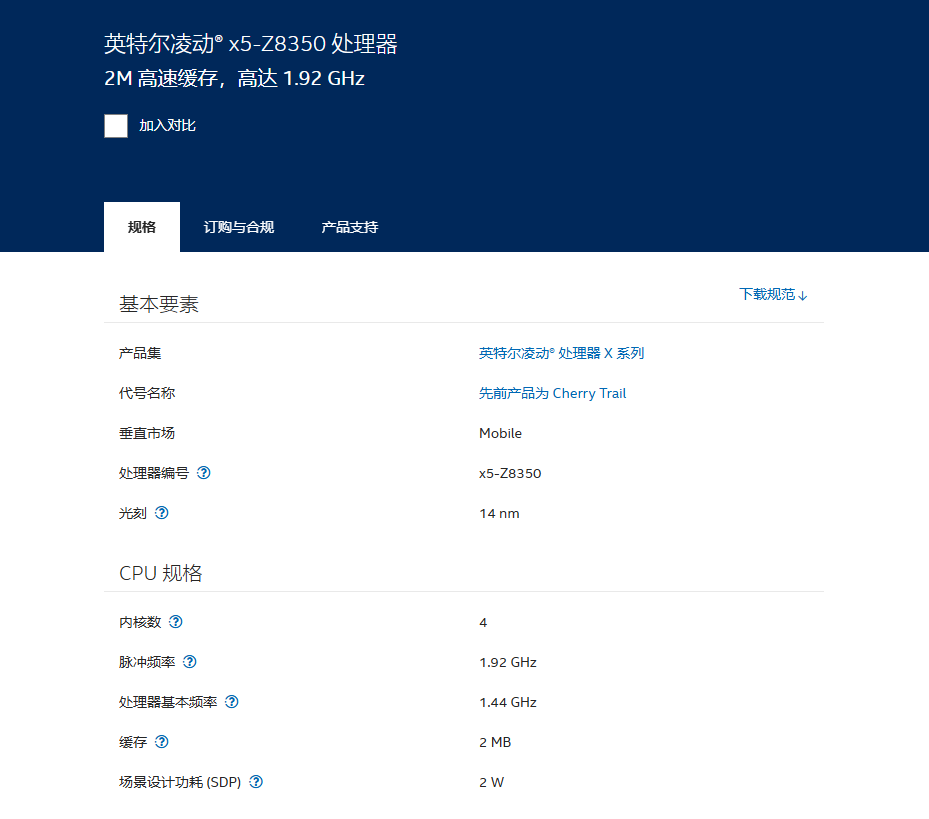Click the 1.44 GHz base frequency value
Viewport: 929px width, 819px height.
[508, 702]
